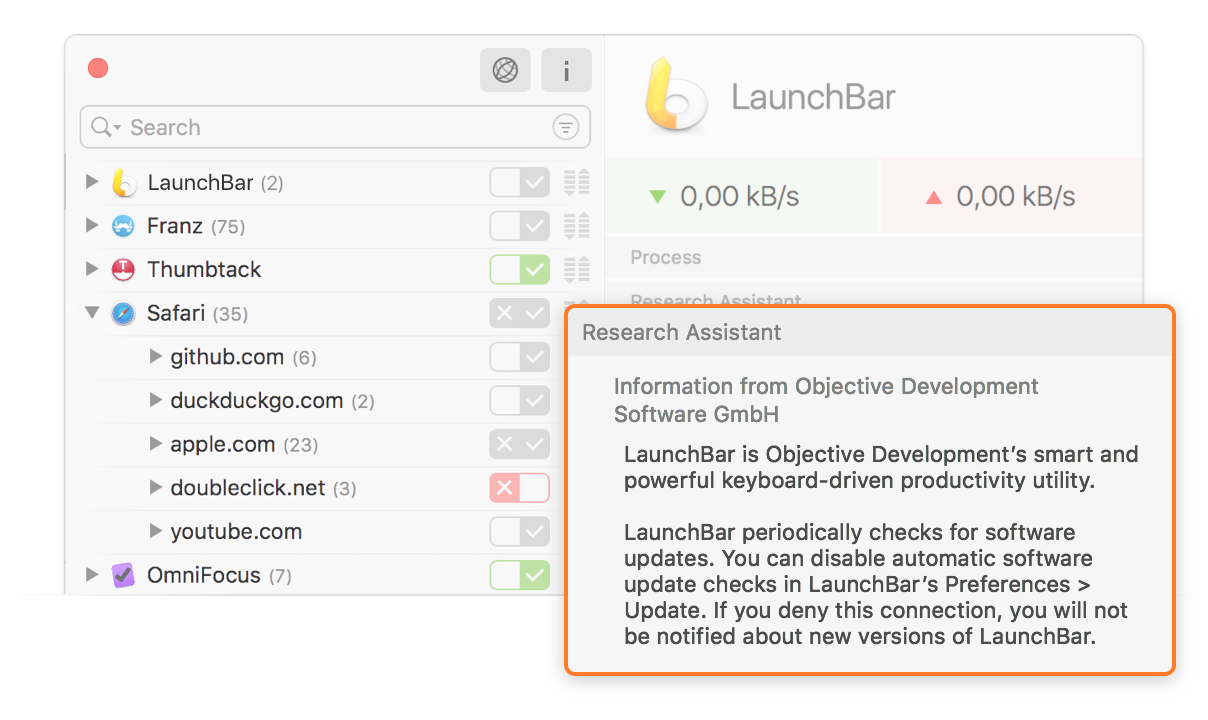Image resolution: width=1208 pixels, height=720 pixels.
Task: Expand the Franz connections row
Action: point(92,226)
